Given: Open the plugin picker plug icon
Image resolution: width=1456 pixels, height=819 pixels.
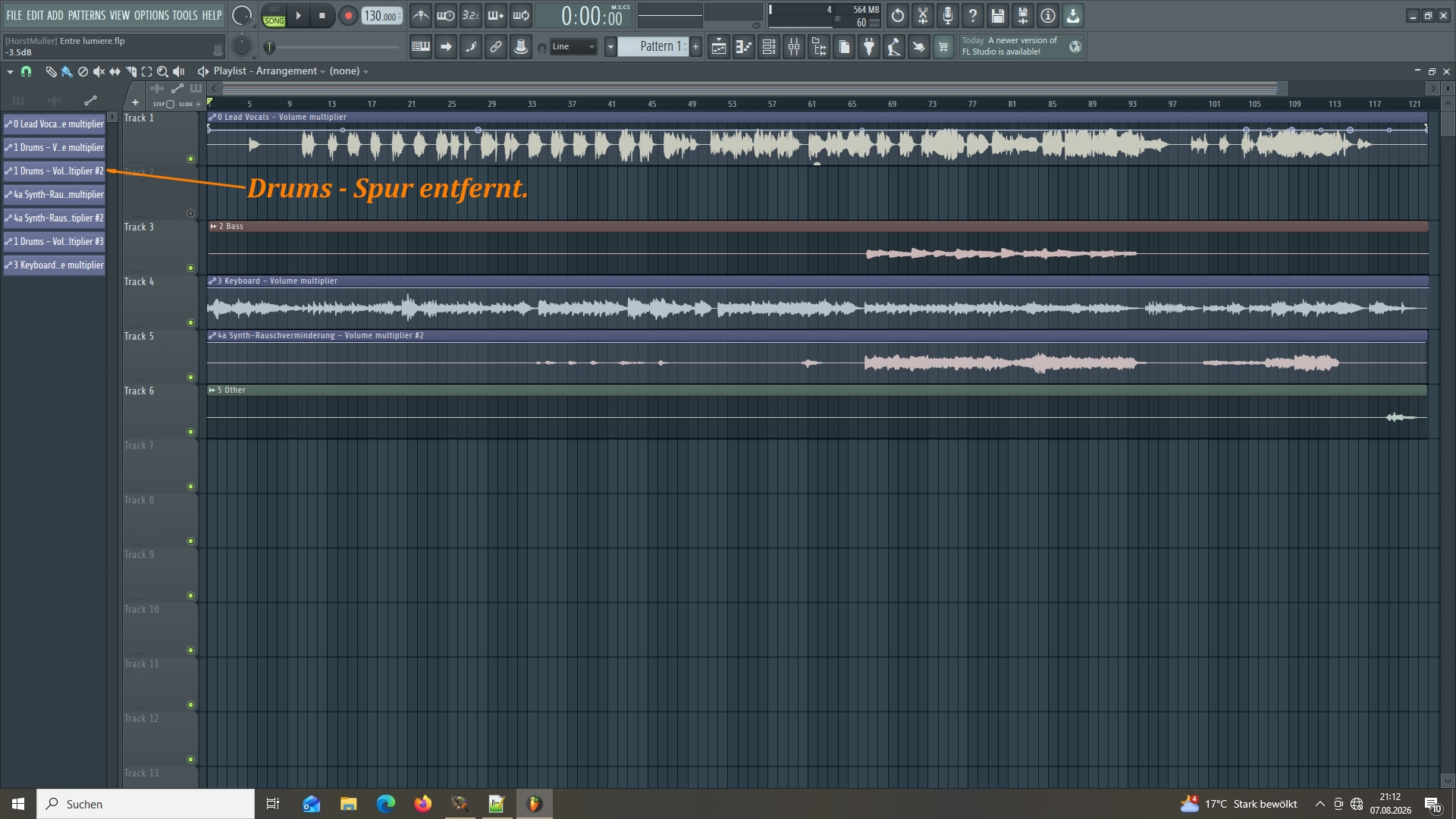Looking at the screenshot, I should coord(869,47).
